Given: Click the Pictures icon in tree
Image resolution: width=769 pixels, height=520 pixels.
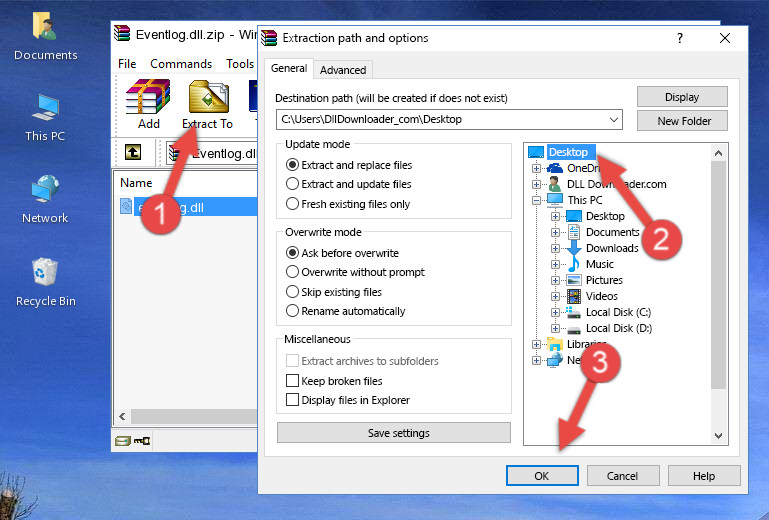Looking at the screenshot, I should tap(574, 280).
